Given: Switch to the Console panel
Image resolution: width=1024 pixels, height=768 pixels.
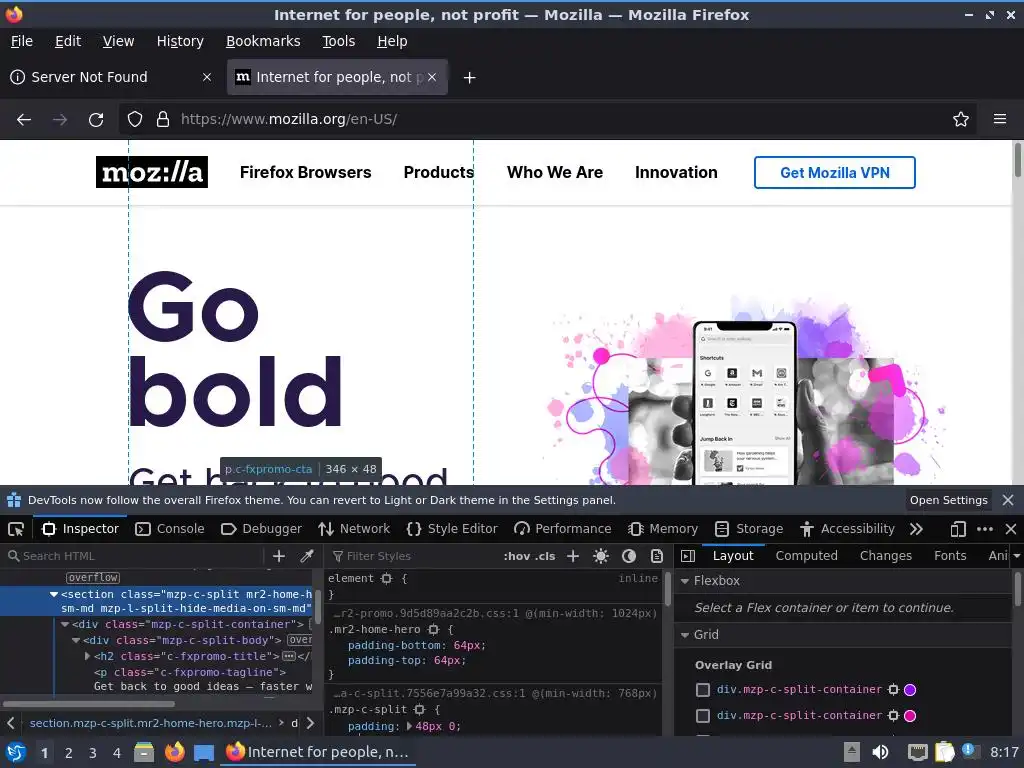Looking at the screenshot, I should tap(170, 529).
